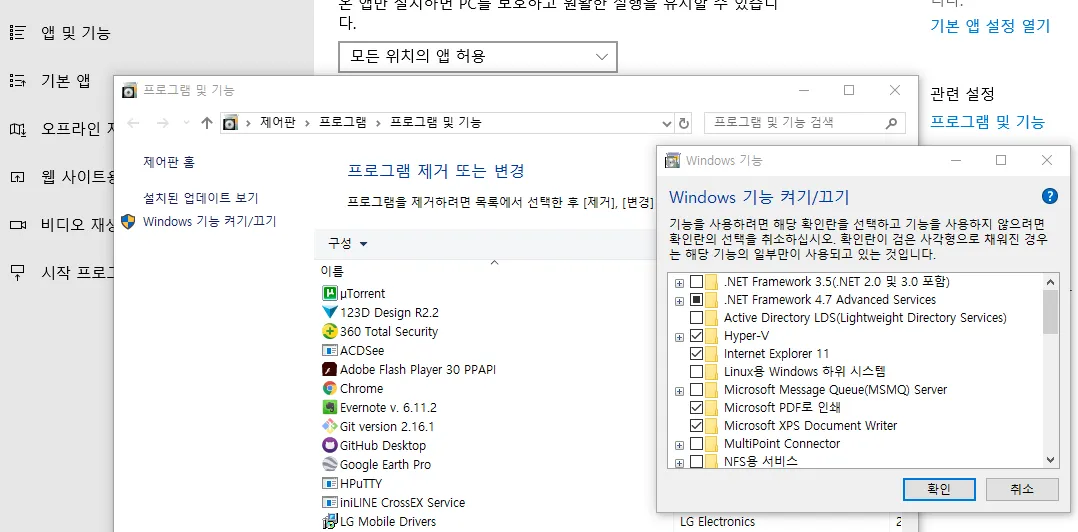Viewport: 1078px width, 532px height.
Task: Click the 오프라인 map icon in Settings sidebar
Action: 17,129
